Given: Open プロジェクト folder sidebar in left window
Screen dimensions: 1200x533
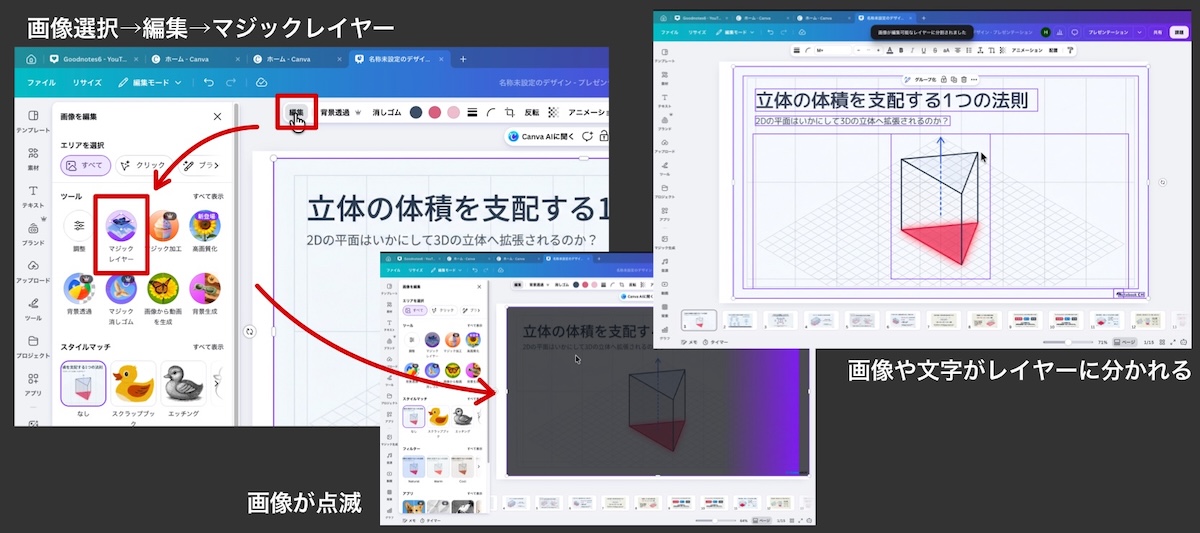Looking at the screenshot, I should tap(33, 346).
